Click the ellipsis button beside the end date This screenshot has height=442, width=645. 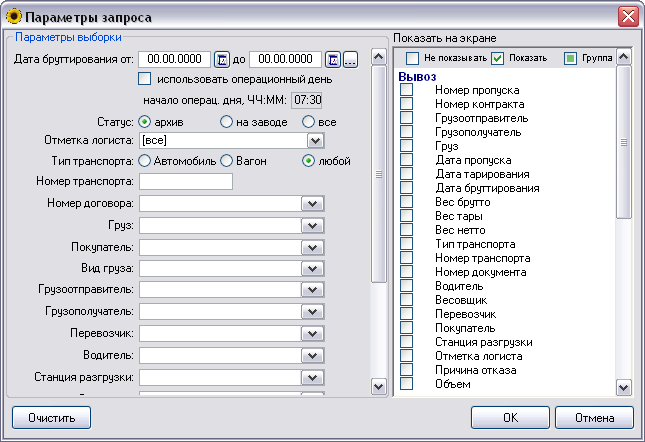350,60
